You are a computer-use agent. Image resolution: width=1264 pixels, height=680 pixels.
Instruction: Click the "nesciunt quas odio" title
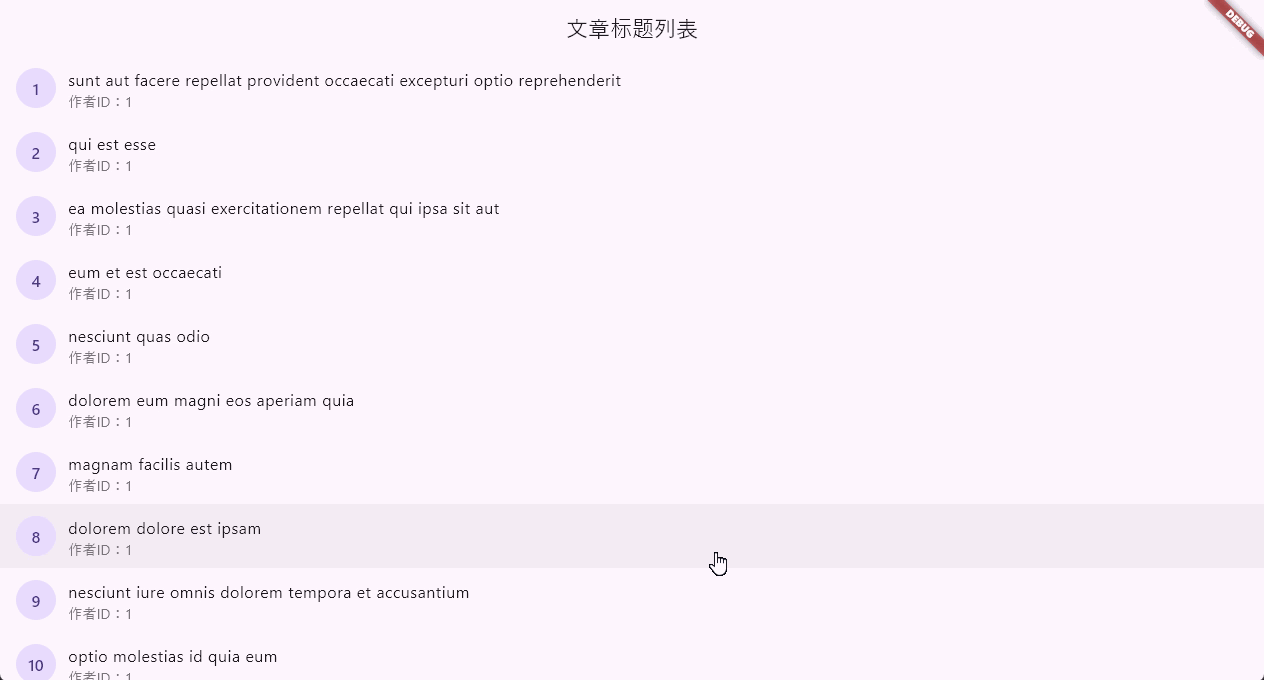(x=139, y=337)
